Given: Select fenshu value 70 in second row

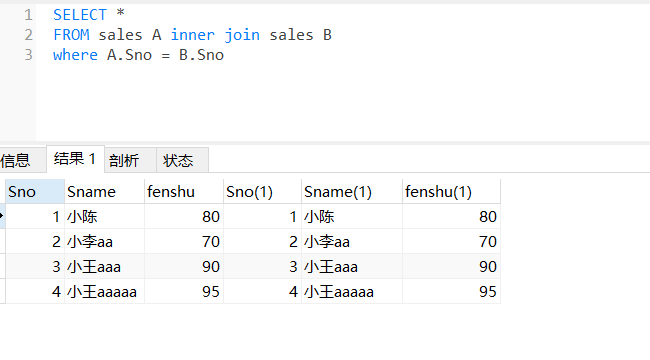Looking at the screenshot, I should coord(184,241).
